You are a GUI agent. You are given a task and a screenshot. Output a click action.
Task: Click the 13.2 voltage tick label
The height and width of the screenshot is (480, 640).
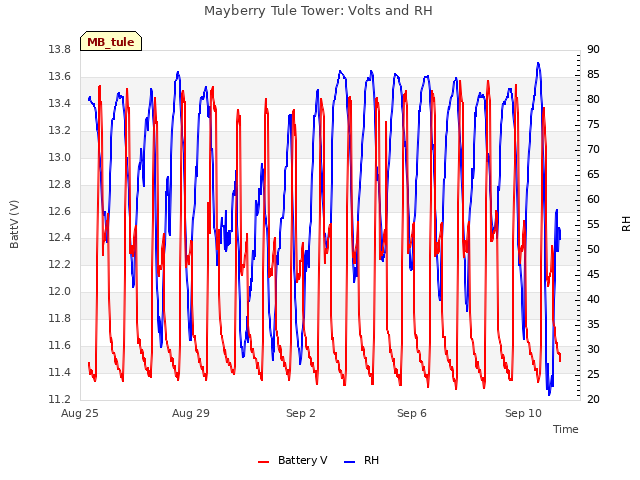pyautogui.click(x=60, y=131)
